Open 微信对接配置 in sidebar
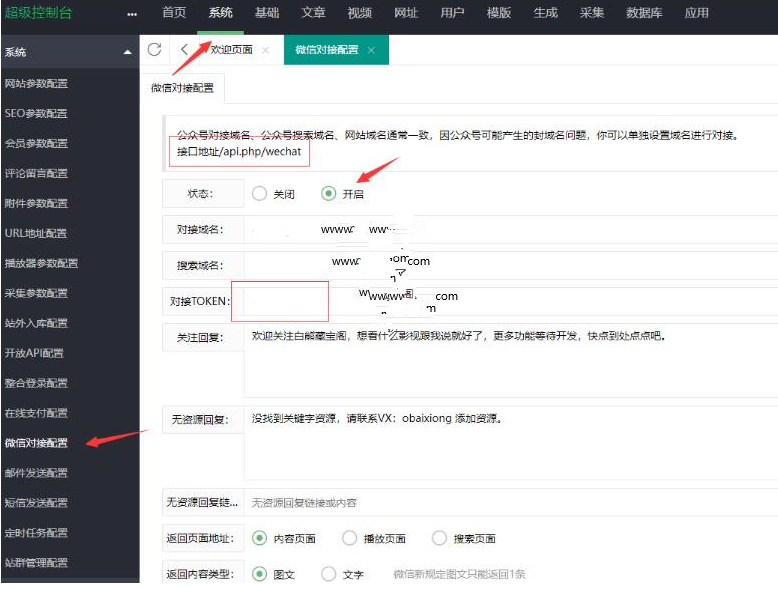The width and height of the screenshot is (778, 589). coord(36,443)
